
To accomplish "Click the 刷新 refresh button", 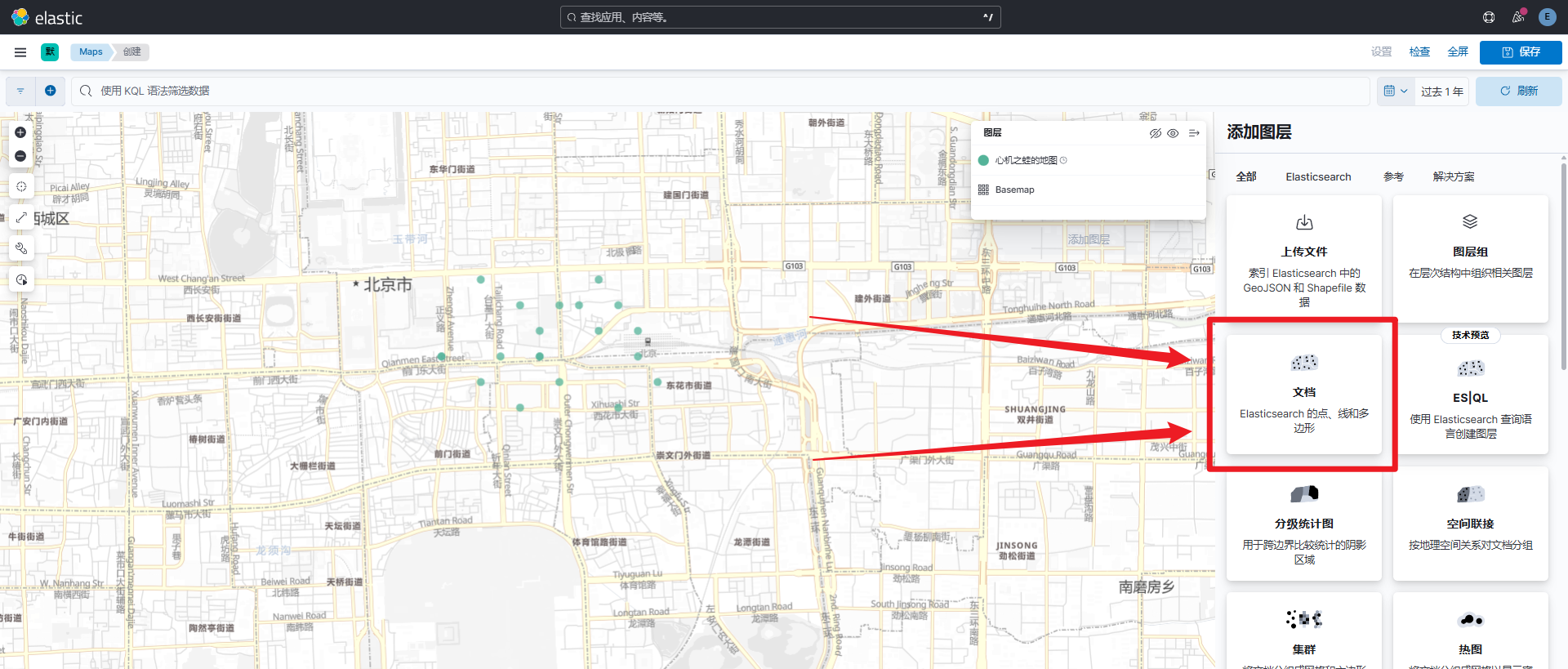I will tap(1519, 91).
